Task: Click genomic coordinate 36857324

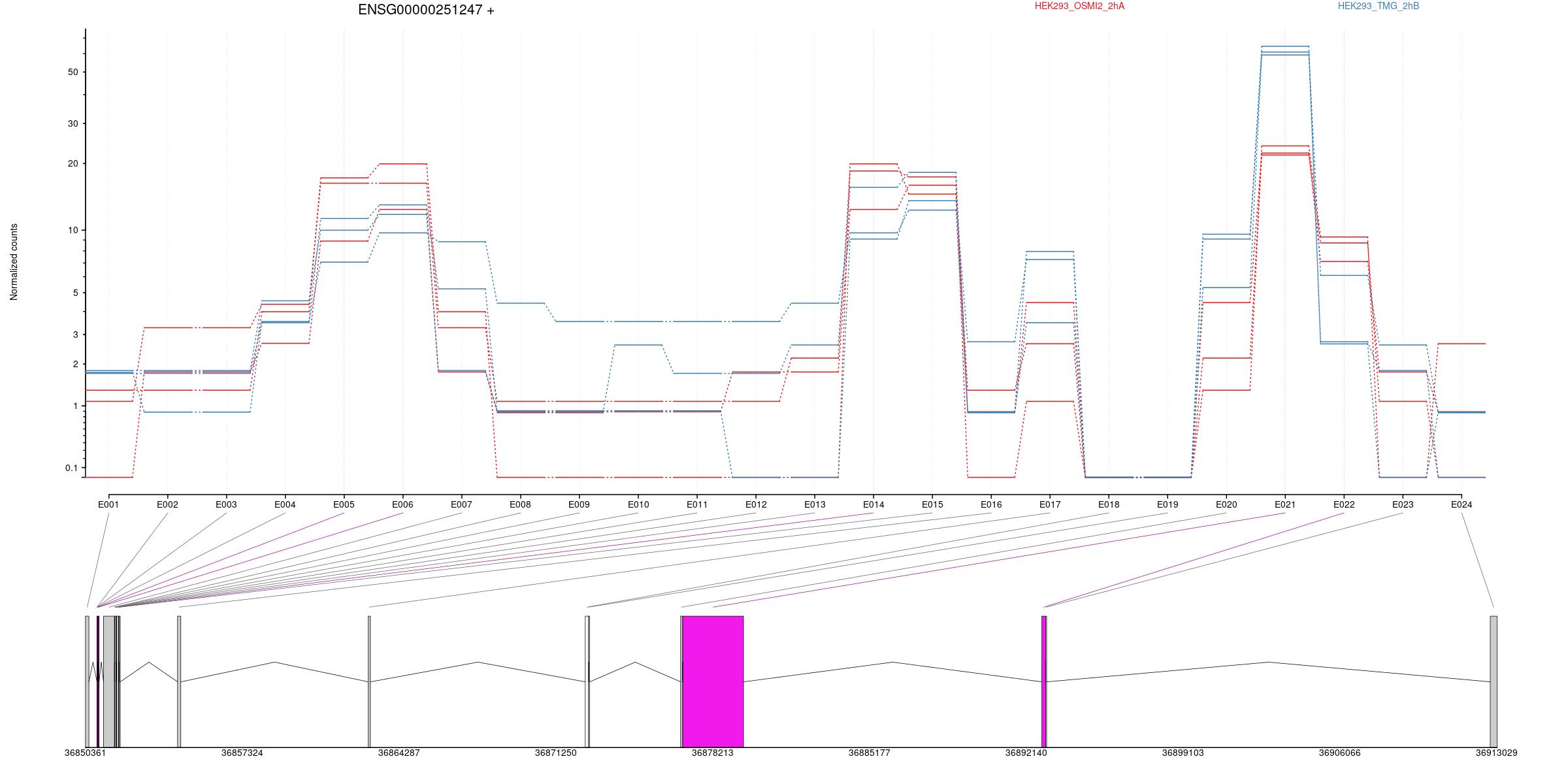Action: [x=242, y=753]
